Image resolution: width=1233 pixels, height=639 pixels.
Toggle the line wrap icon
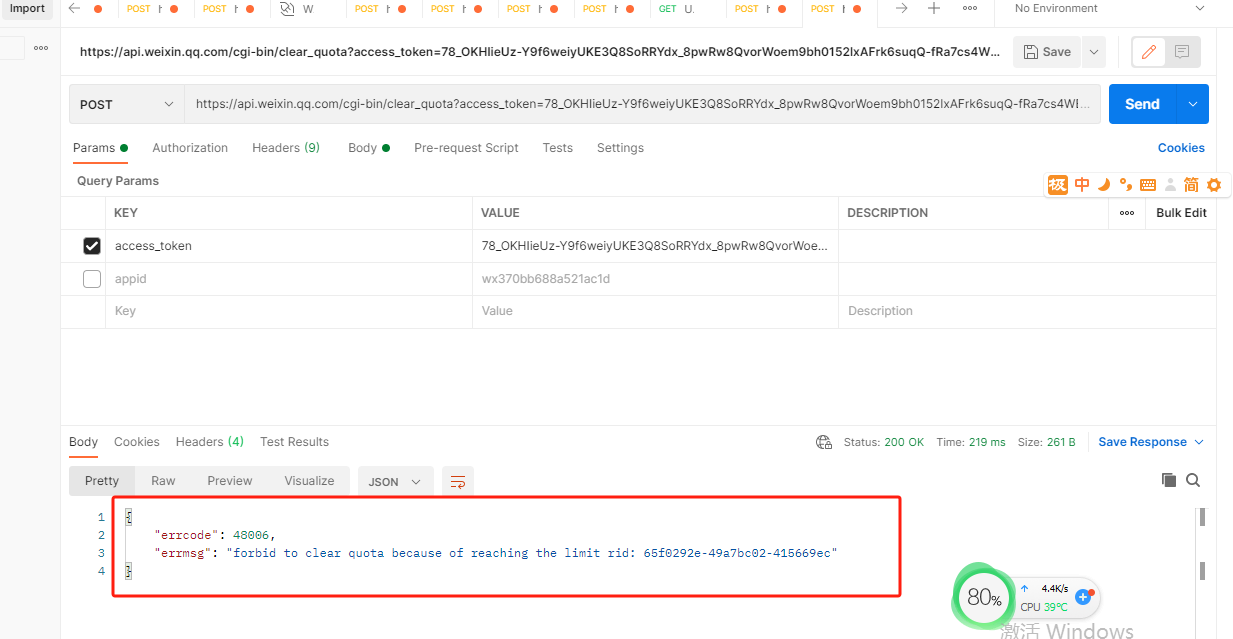(458, 481)
